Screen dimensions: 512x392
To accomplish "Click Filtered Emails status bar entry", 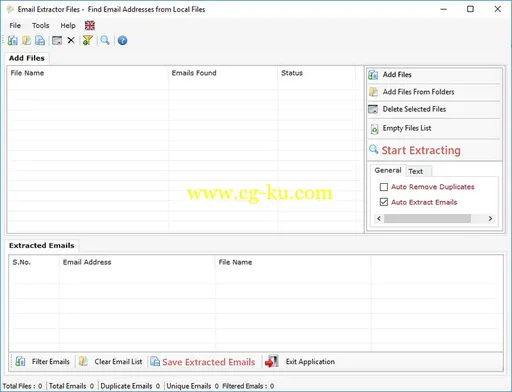I will tap(248, 386).
